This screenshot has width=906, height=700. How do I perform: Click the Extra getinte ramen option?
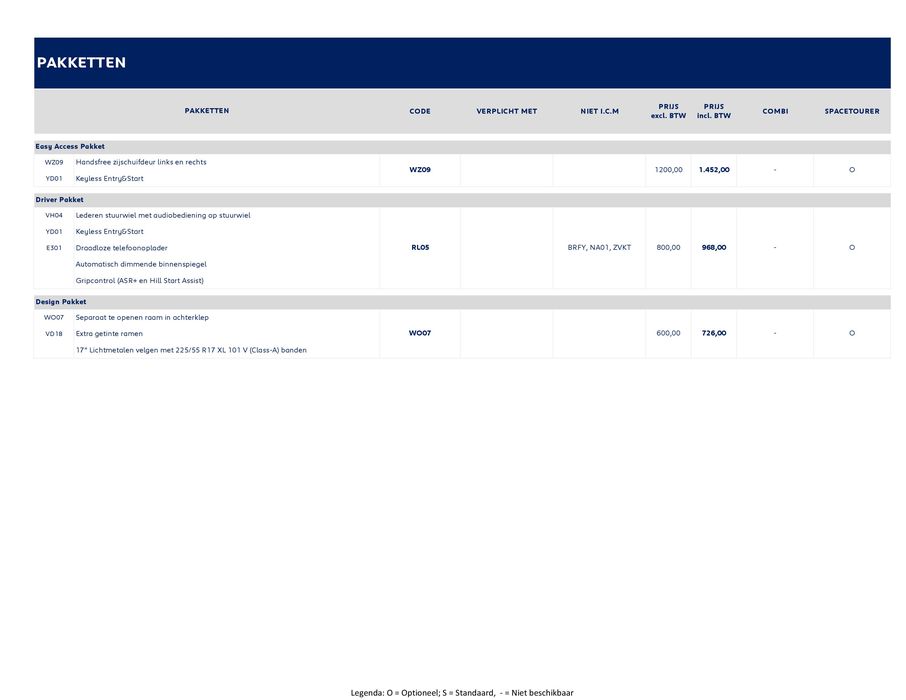click(109, 334)
